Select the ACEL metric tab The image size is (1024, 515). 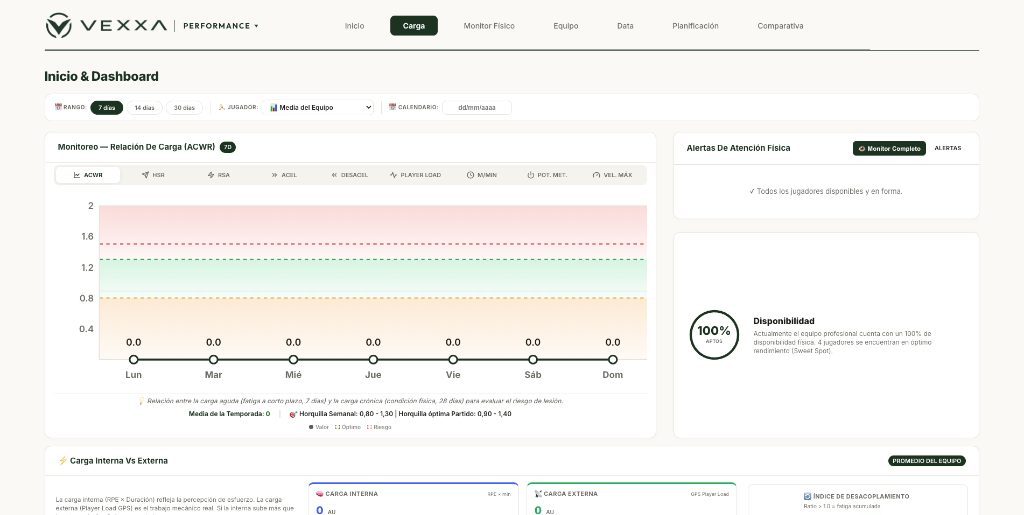pyautogui.click(x=283, y=175)
